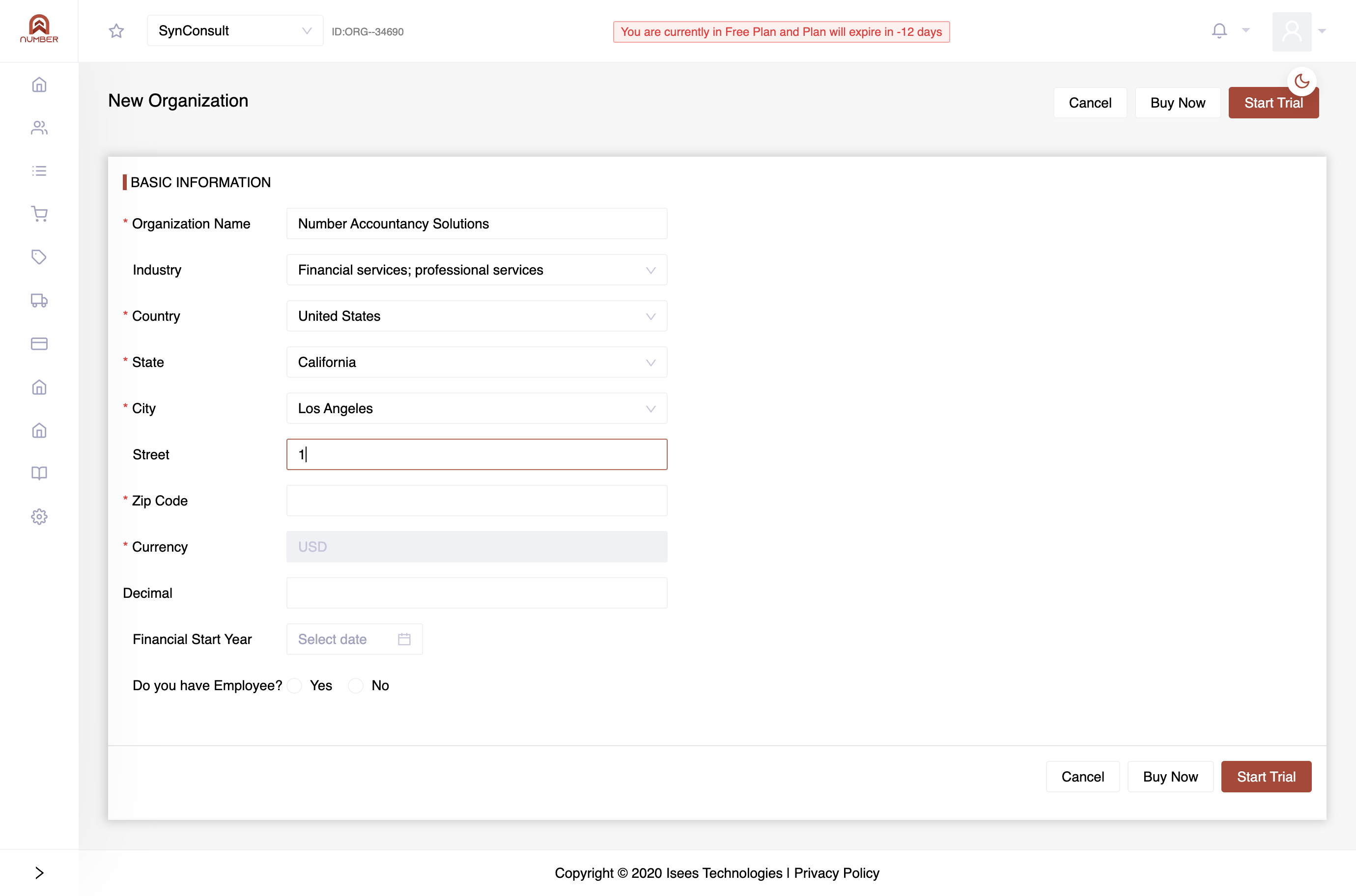Click the top Start Trial button
Viewport: 1356px width, 896px height.
coord(1273,103)
